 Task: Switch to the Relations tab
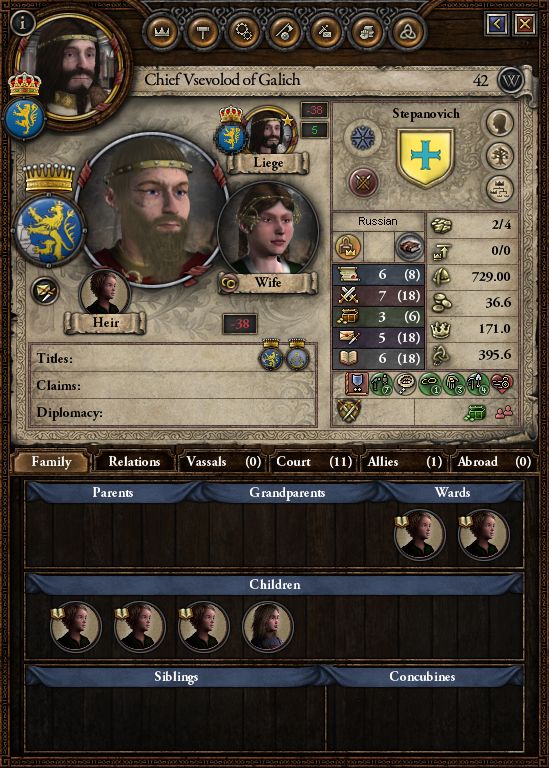point(134,462)
